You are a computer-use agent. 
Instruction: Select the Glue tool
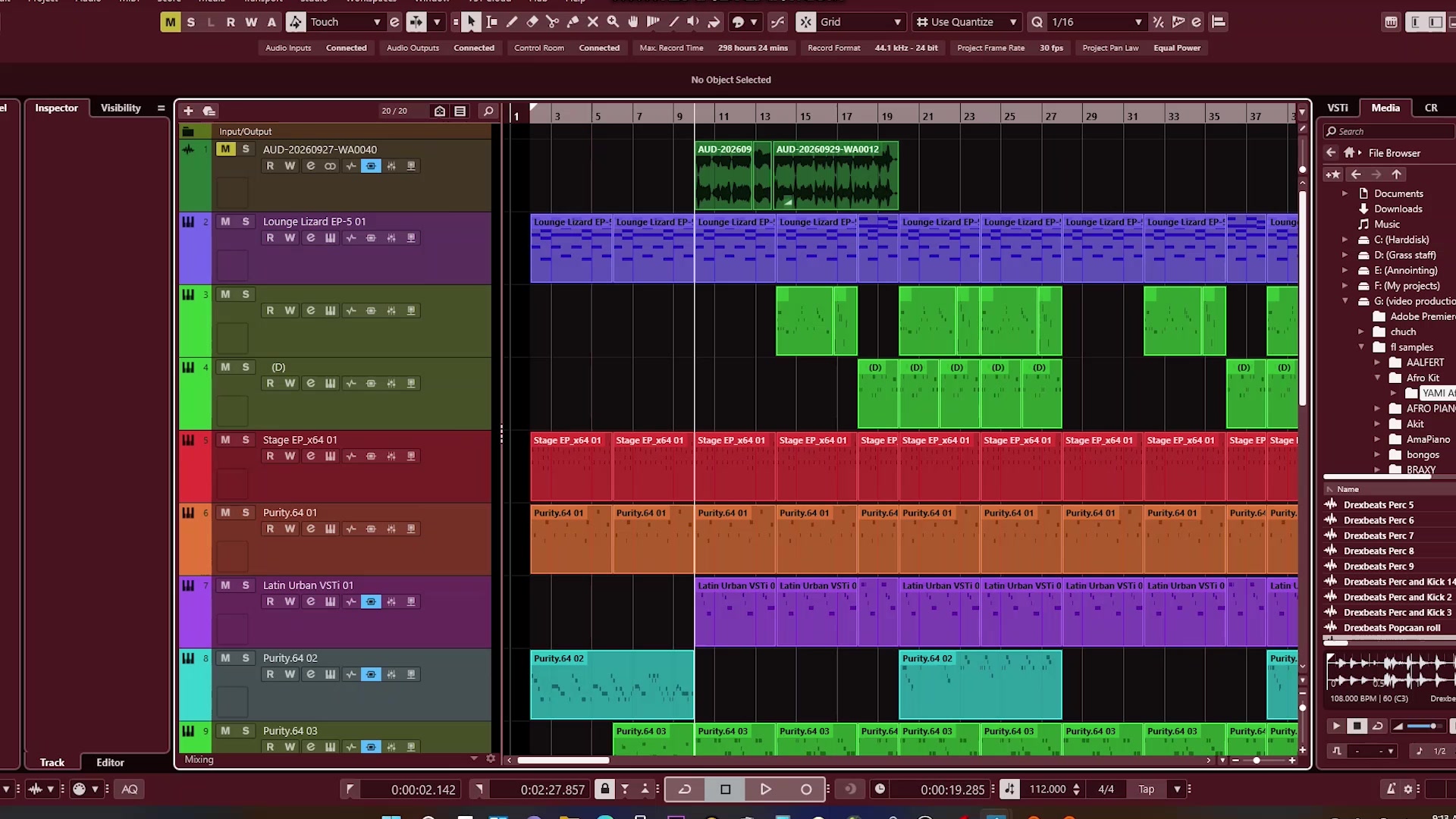(573, 22)
